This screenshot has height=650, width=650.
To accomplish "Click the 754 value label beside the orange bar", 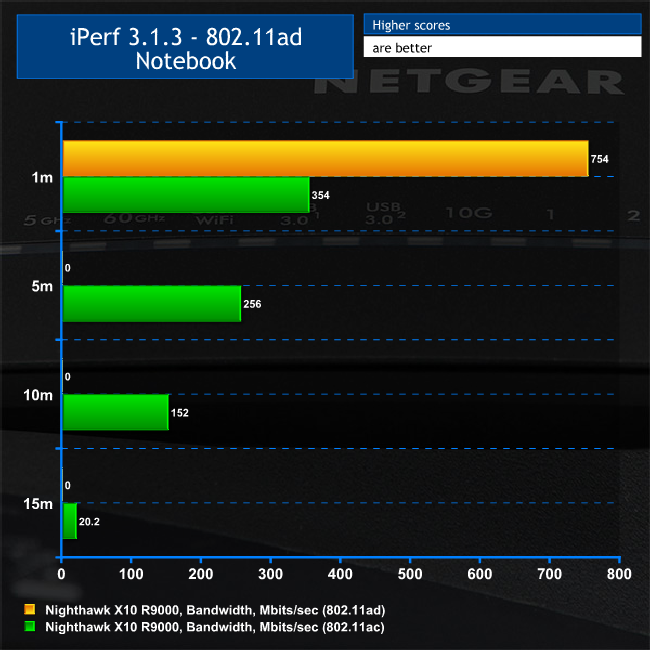I will pyautogui.click(x=600, y=159).
